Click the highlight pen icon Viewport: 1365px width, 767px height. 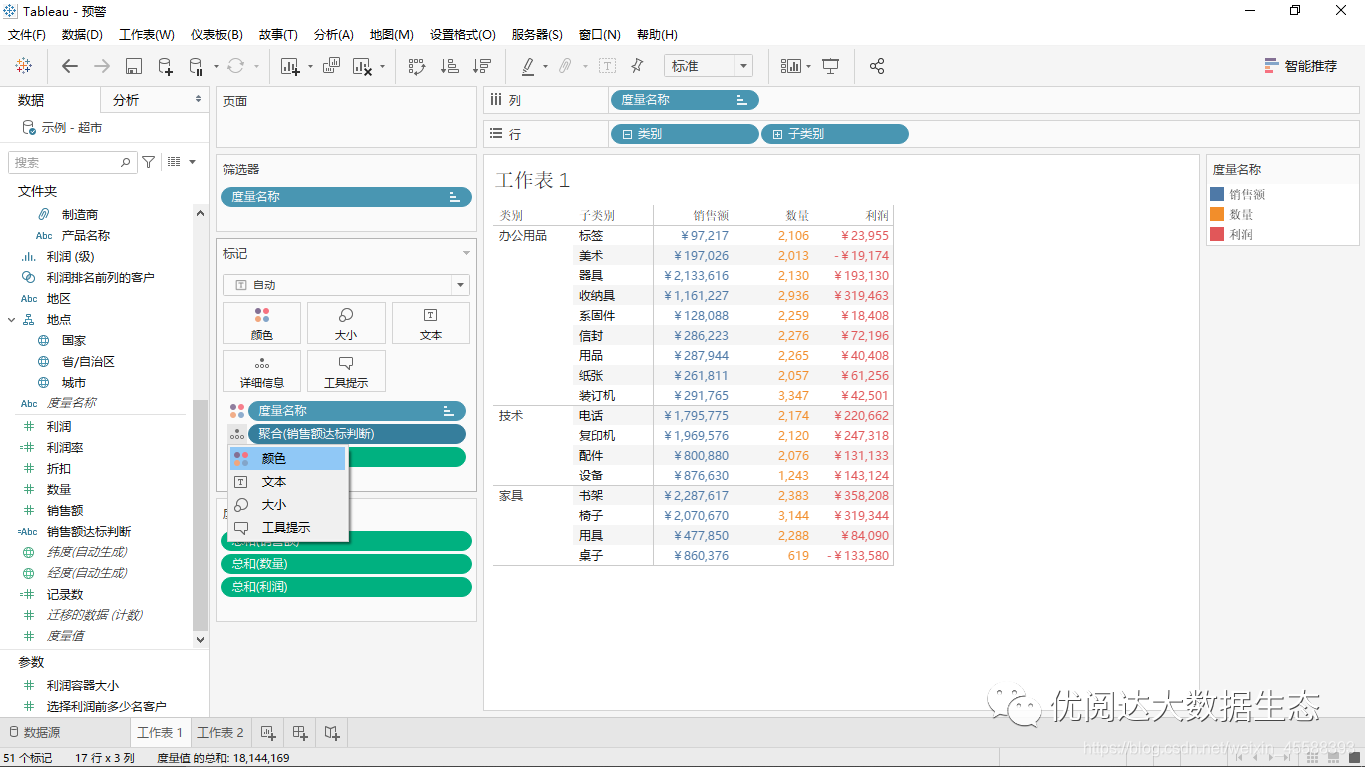tap(528, 66)
